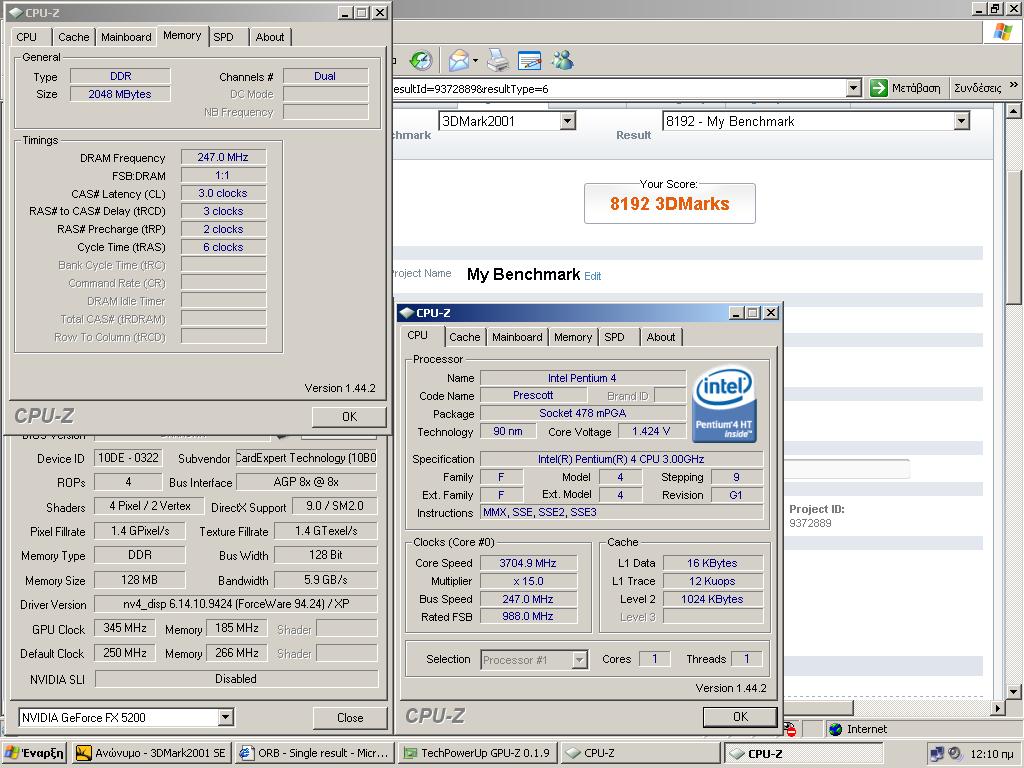Open Mainboard tab in front CPU-Z window
Viewport: 1024px width, 768px height.
(517, 337)
